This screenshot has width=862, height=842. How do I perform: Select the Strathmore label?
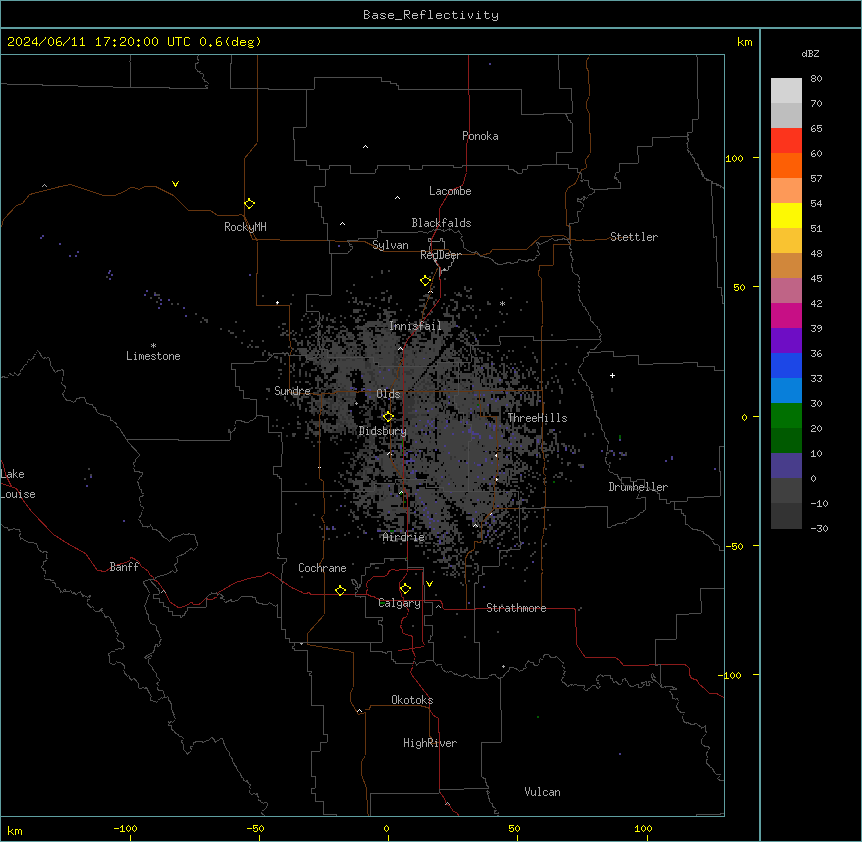516,608
